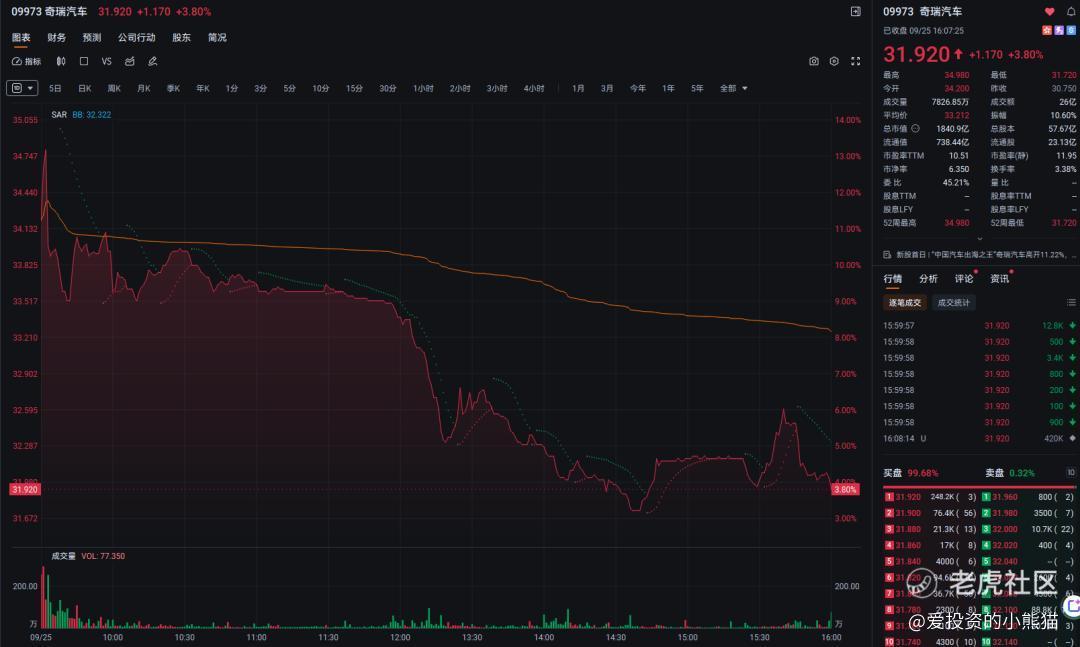The height and width of the screenshot is (647, 1080).
Task: Open the chart events icon beside VS
Action: click(129, 61)
